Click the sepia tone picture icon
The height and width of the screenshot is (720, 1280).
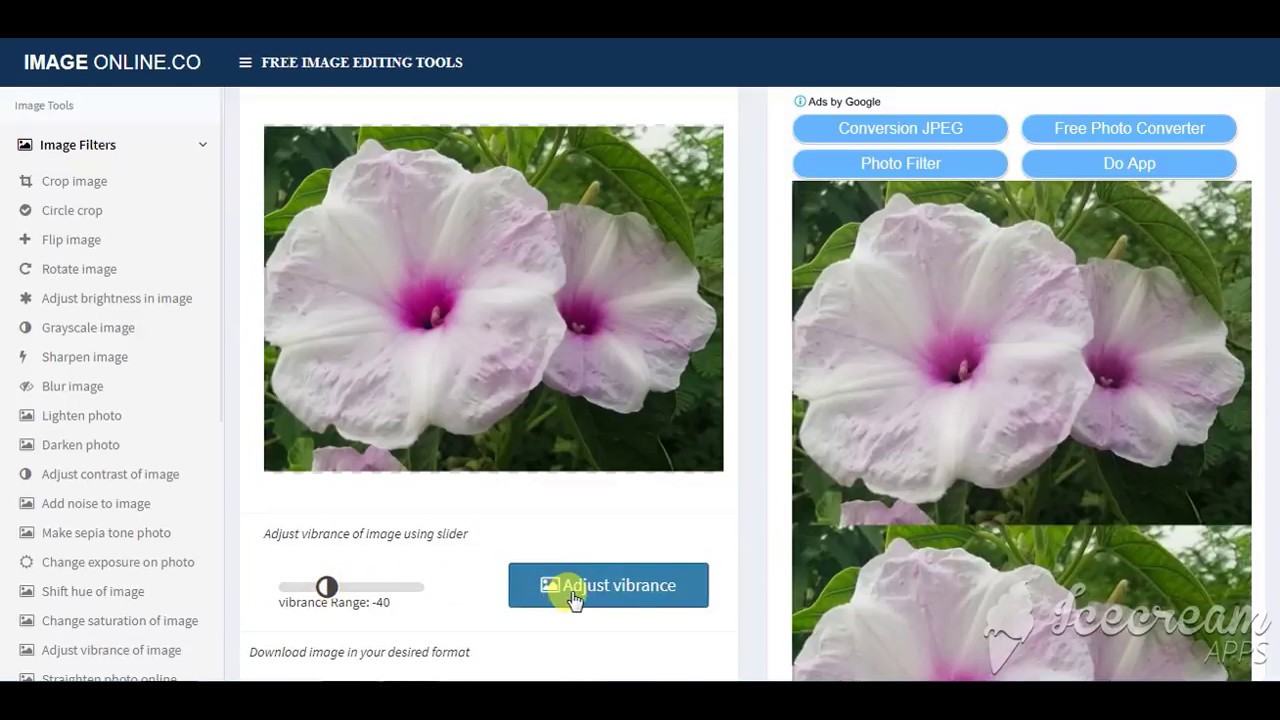pyautogui.click(x=26, y=532)
